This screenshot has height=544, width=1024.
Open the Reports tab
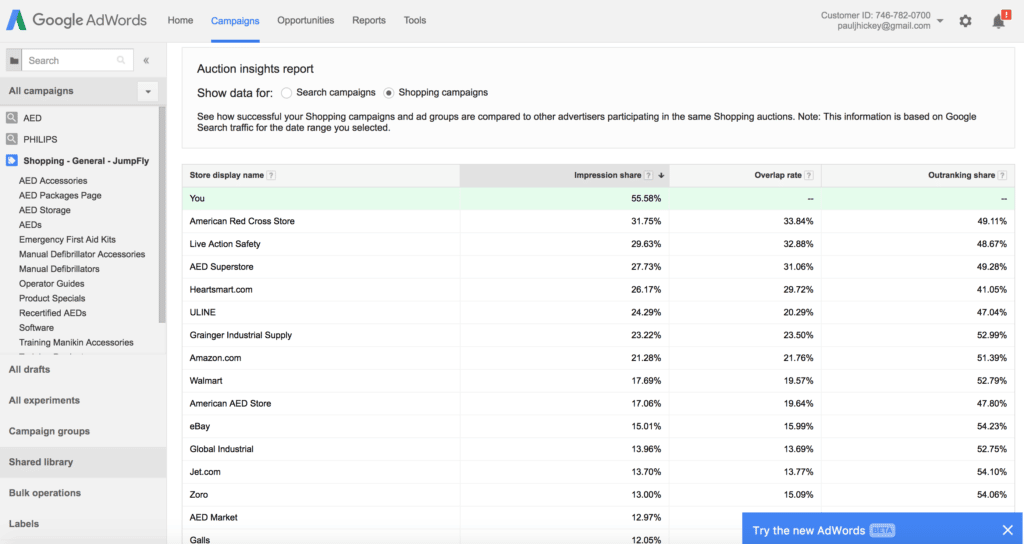coord(369,20)
